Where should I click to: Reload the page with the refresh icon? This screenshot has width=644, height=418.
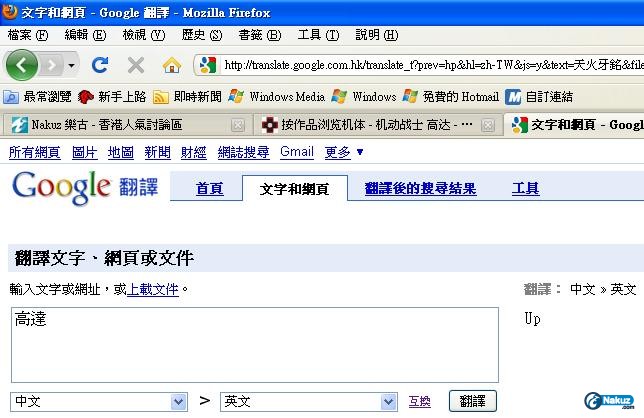(x=100, y=65)
